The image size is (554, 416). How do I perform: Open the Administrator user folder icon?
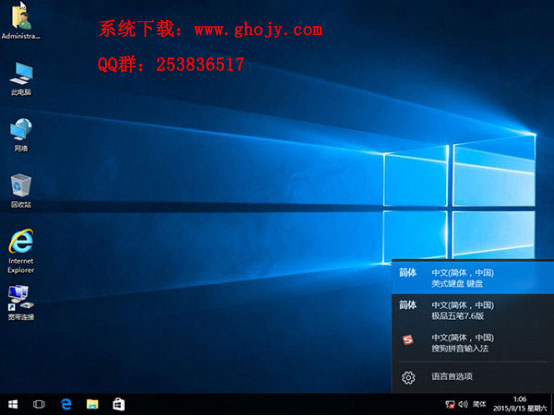(21, 20)
